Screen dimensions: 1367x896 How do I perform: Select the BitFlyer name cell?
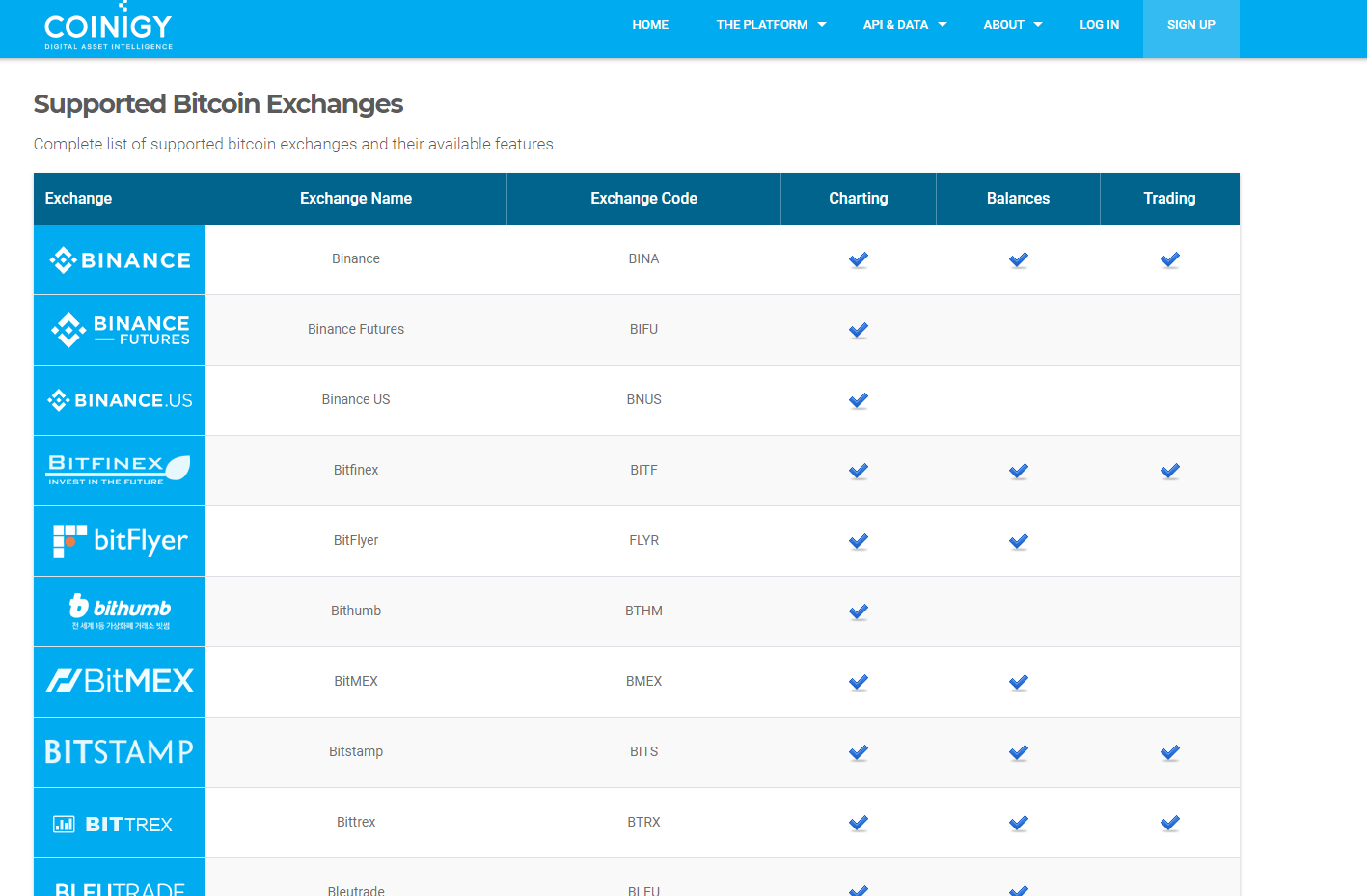coord(356,541)
